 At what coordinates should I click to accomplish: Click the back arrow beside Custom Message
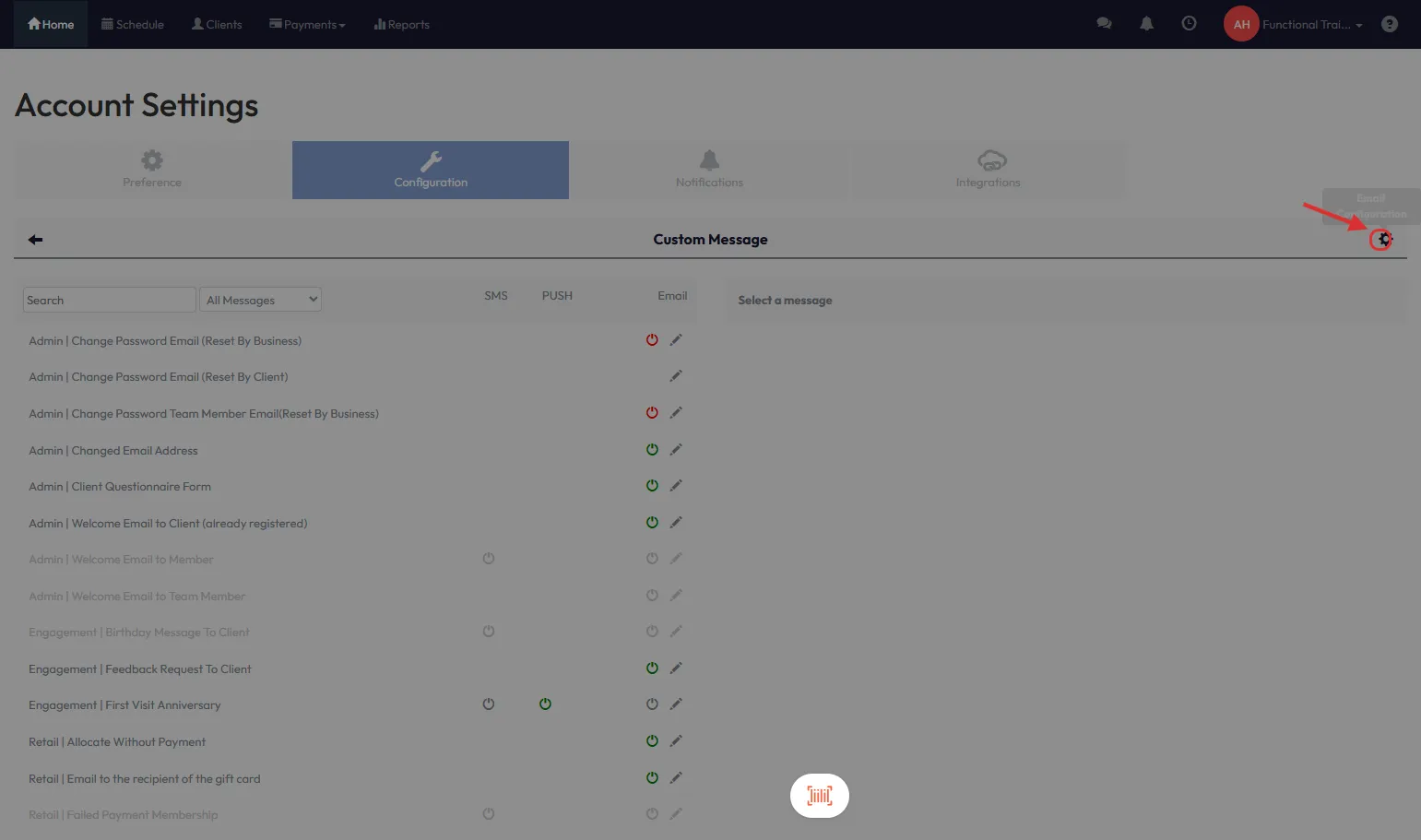(36, 240)
